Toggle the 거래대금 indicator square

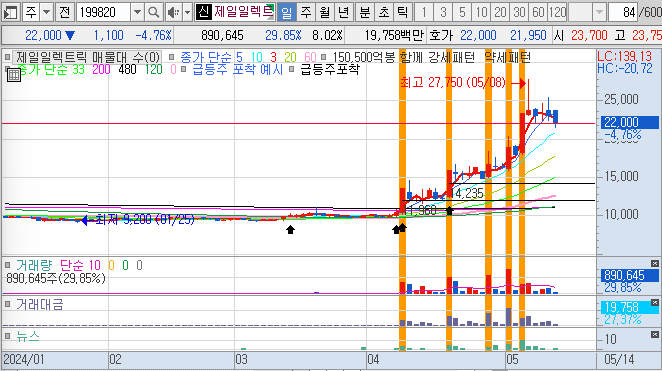(x=7, y=304)
